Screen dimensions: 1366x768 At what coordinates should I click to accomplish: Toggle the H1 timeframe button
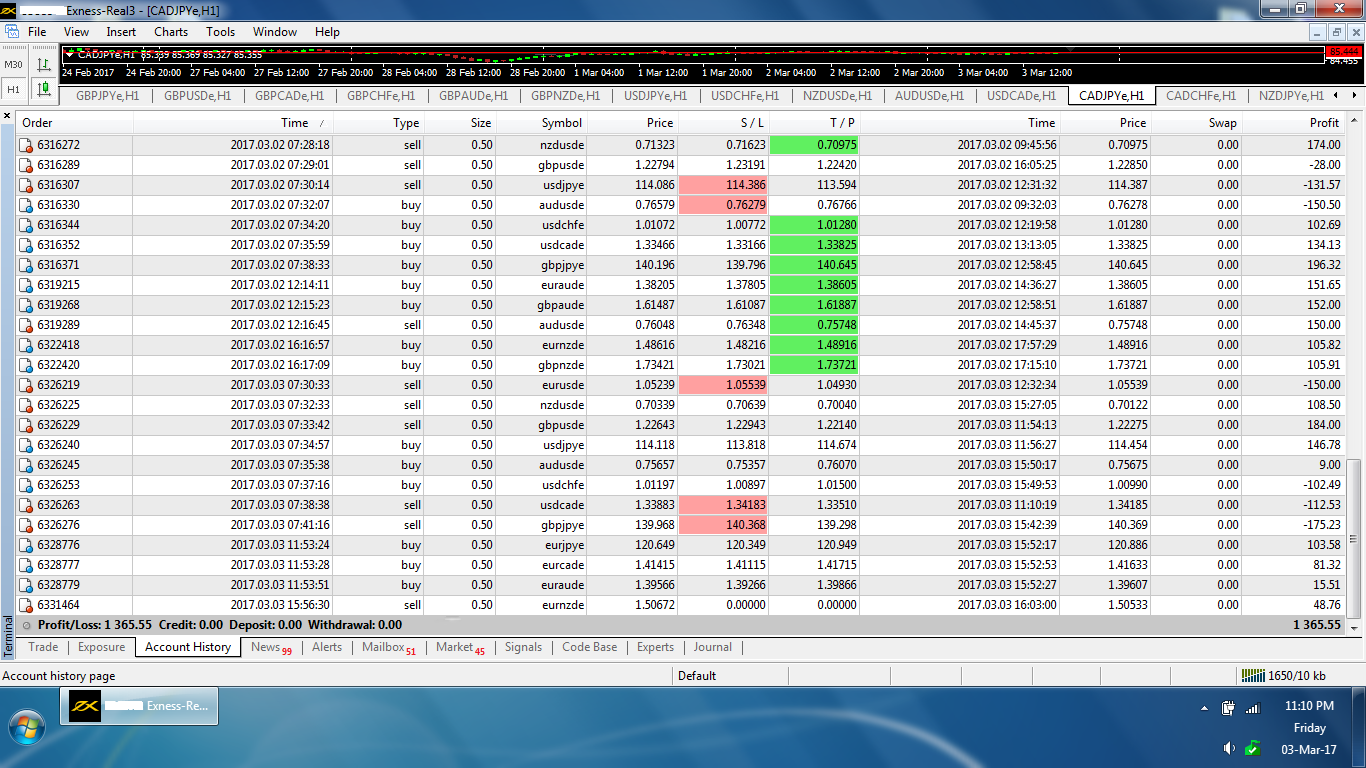coord(13,89)
